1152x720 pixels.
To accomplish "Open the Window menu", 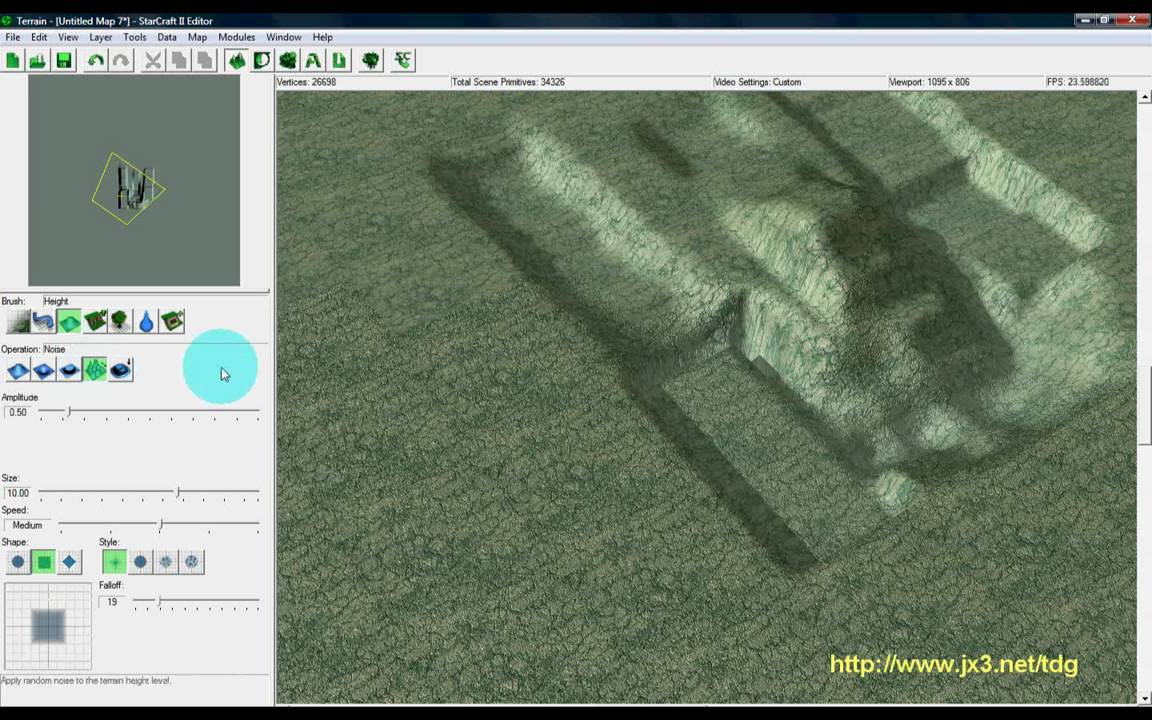I will pos(284,37).
